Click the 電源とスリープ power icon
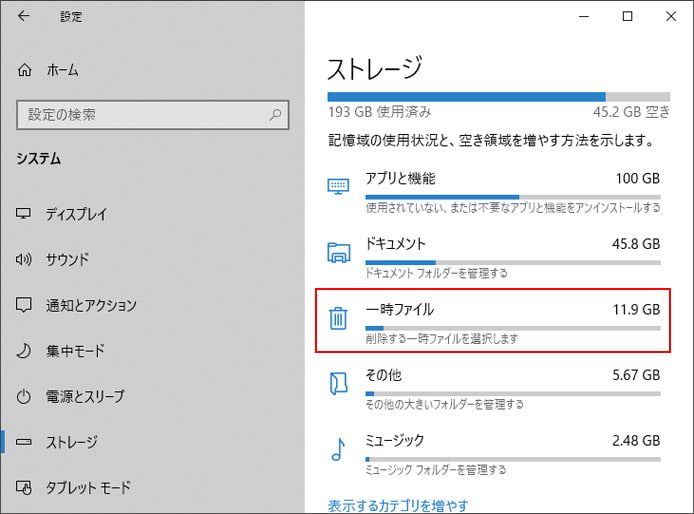 [23, 396]
